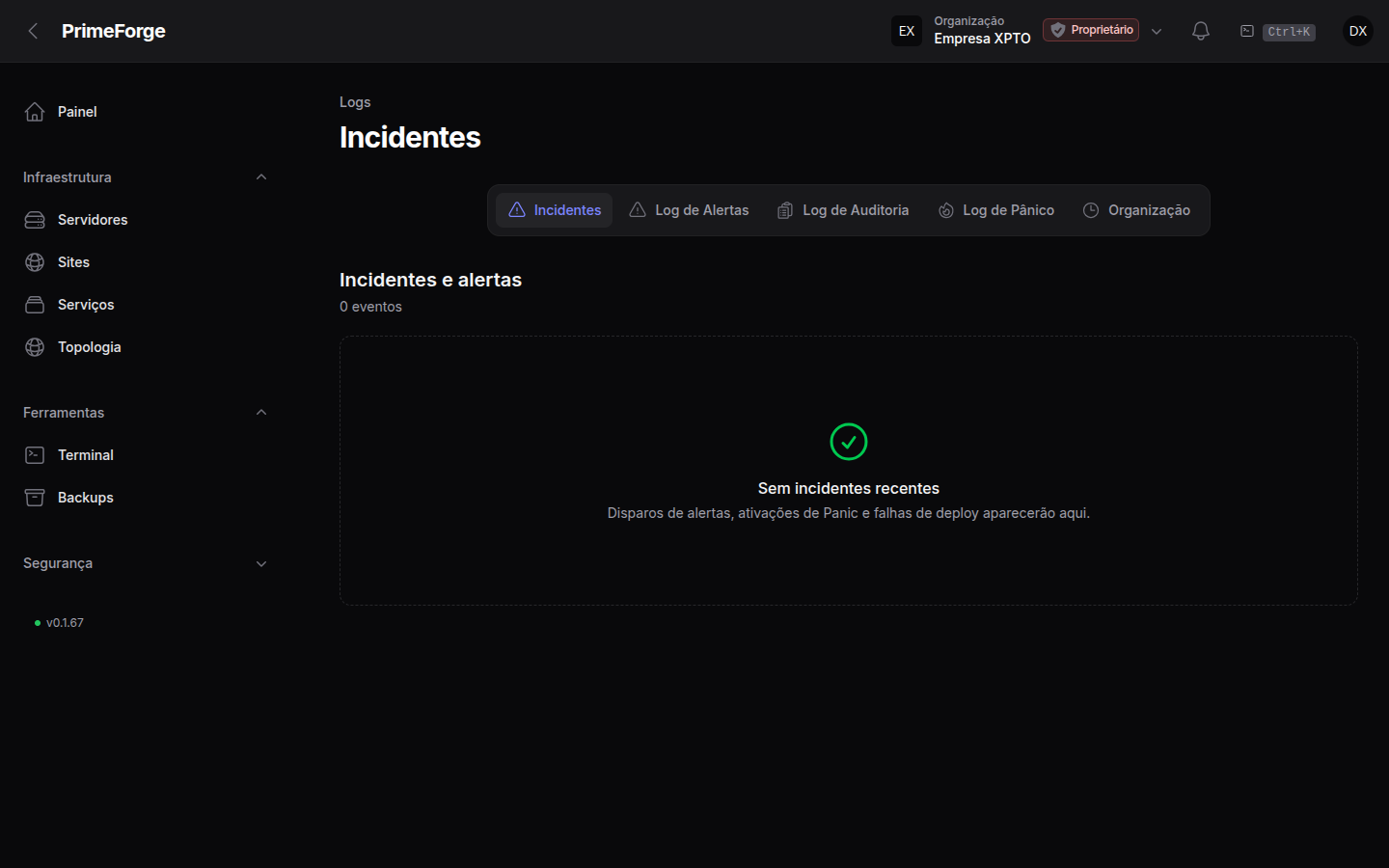Click the Ferramentas section label
Image resolution: width=1389 pixels, height=868 pixels.
[64, 413]
